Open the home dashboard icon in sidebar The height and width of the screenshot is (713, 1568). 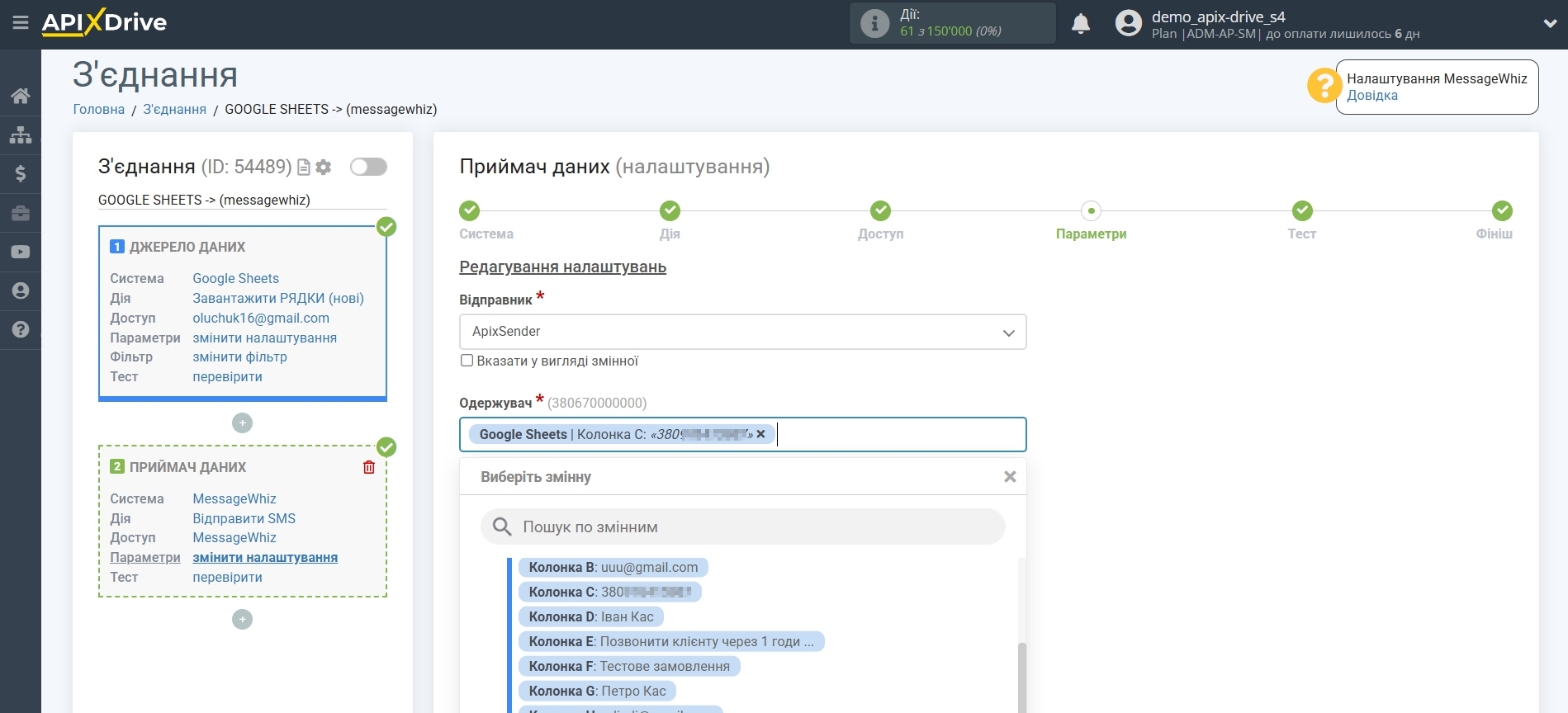pos(21,96)
